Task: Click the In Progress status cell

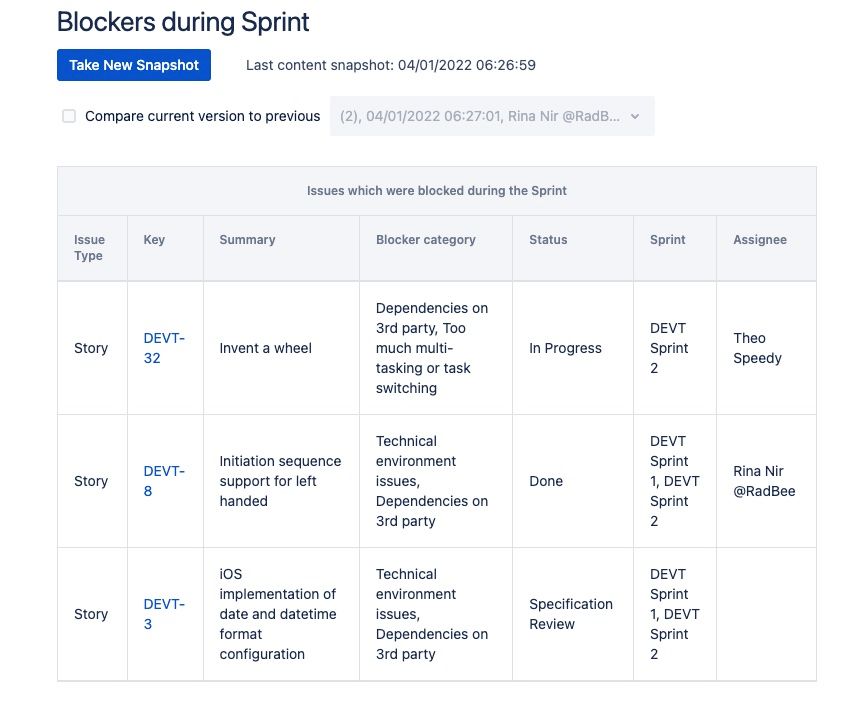Action: click(565, 348)
